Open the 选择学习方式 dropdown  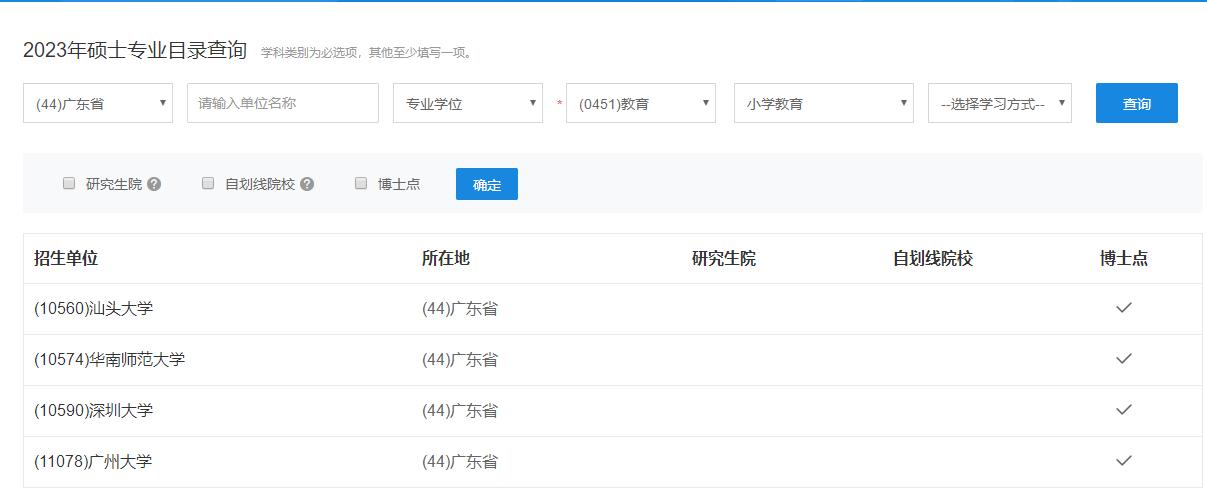click(x=1000, y=103)
